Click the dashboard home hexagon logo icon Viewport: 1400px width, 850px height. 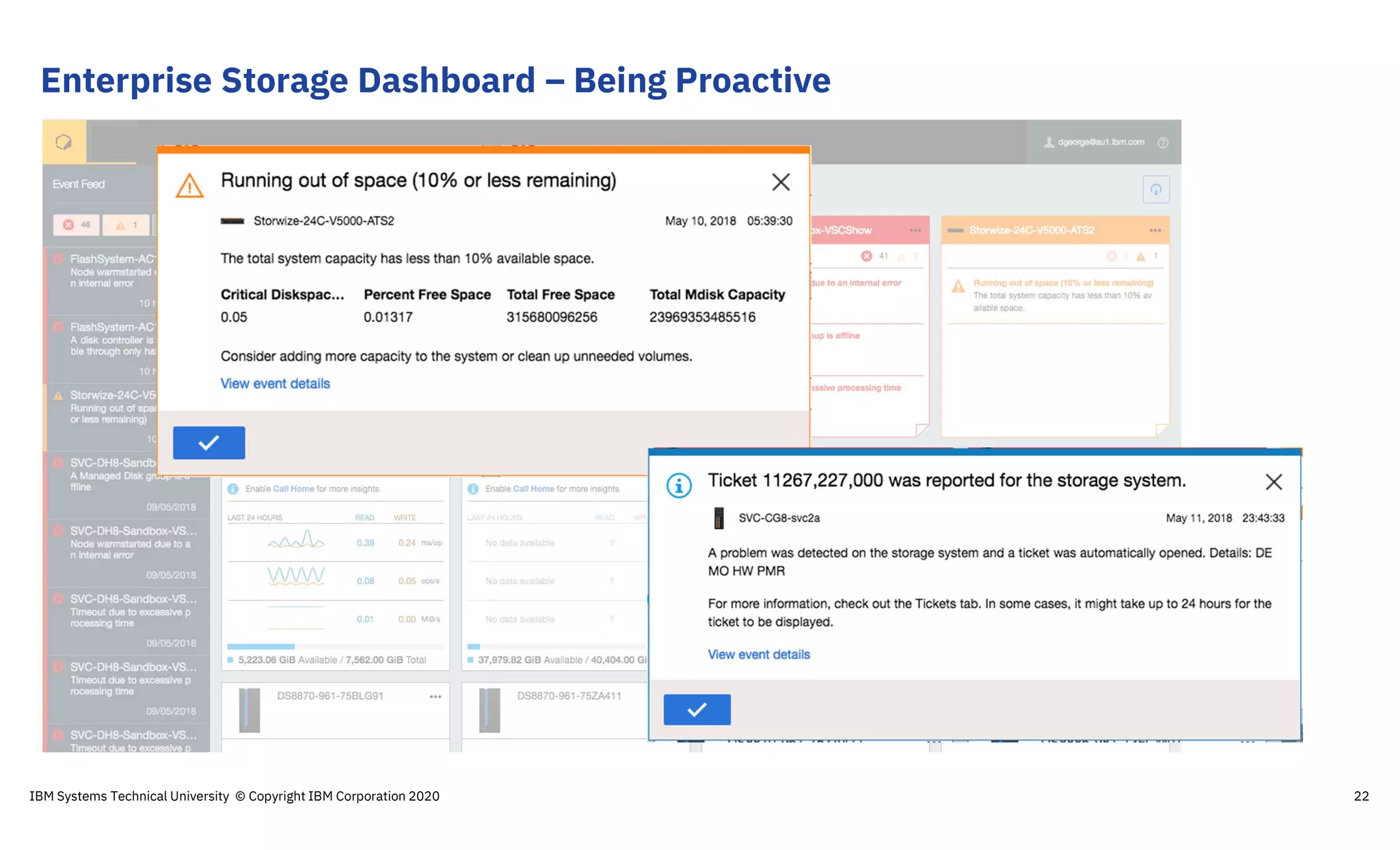coord(64,142)
